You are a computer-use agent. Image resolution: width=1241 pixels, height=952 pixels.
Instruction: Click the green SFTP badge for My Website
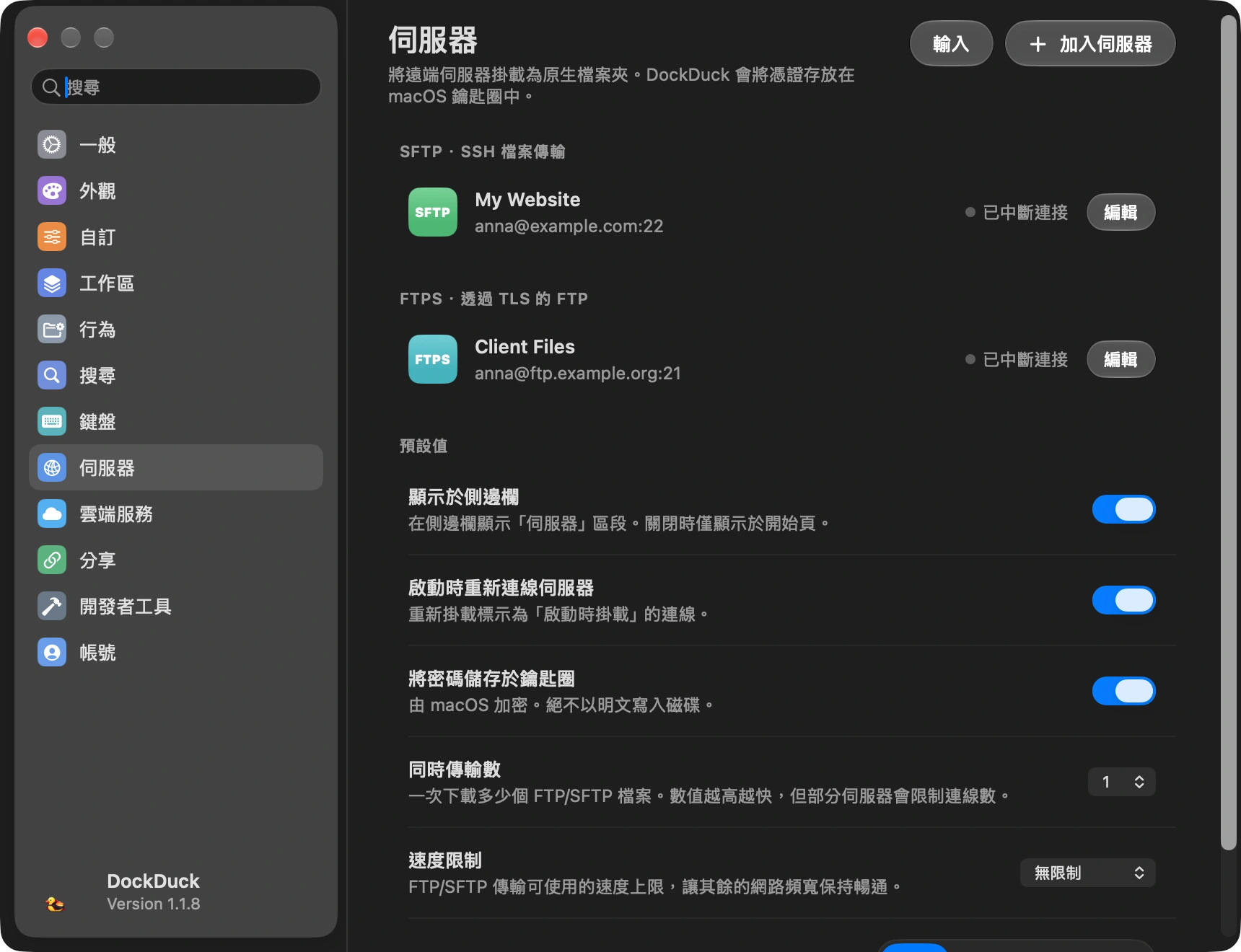pyautogui.click(x=433, y=212)
